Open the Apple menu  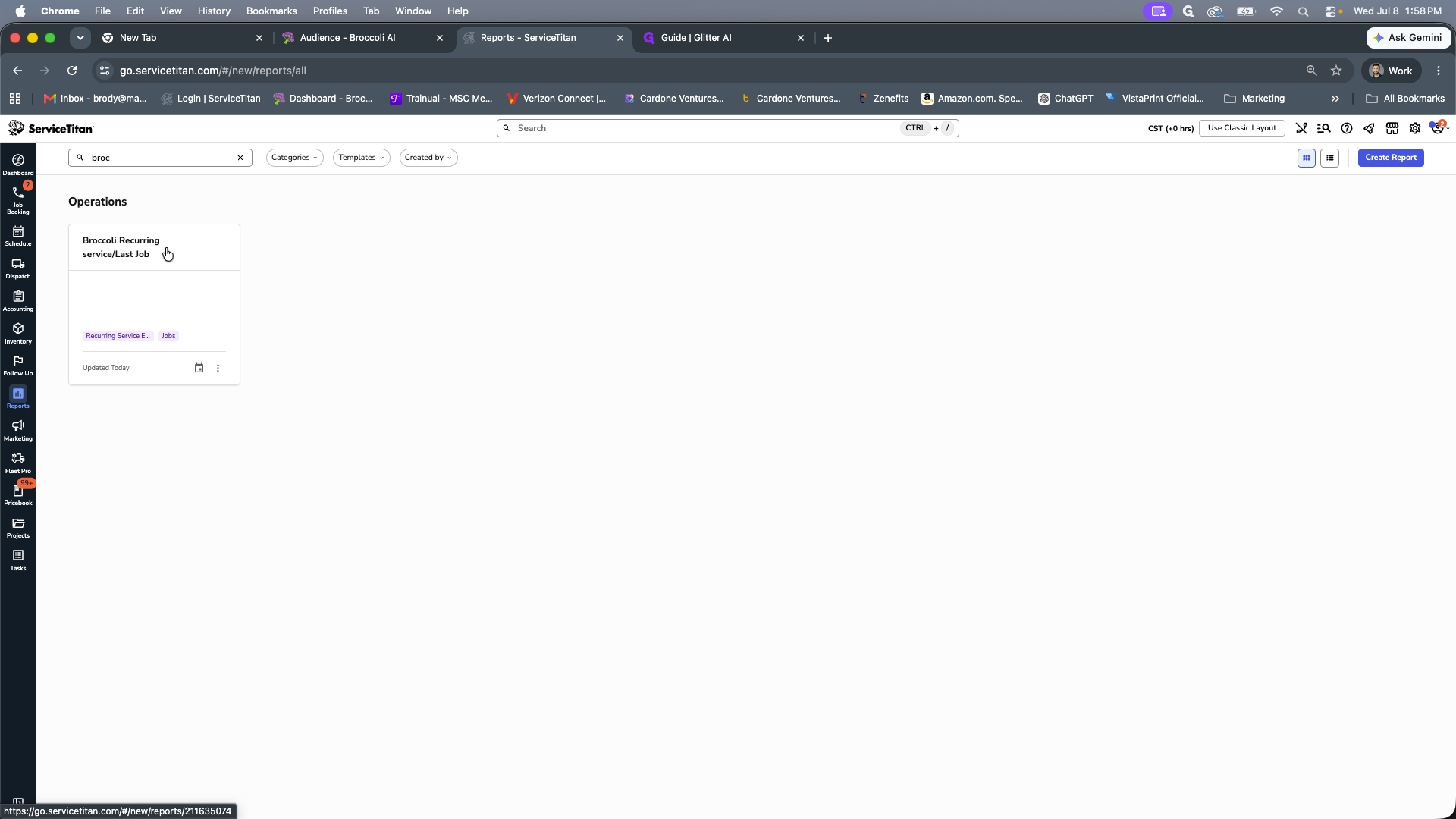pos(20,11)
